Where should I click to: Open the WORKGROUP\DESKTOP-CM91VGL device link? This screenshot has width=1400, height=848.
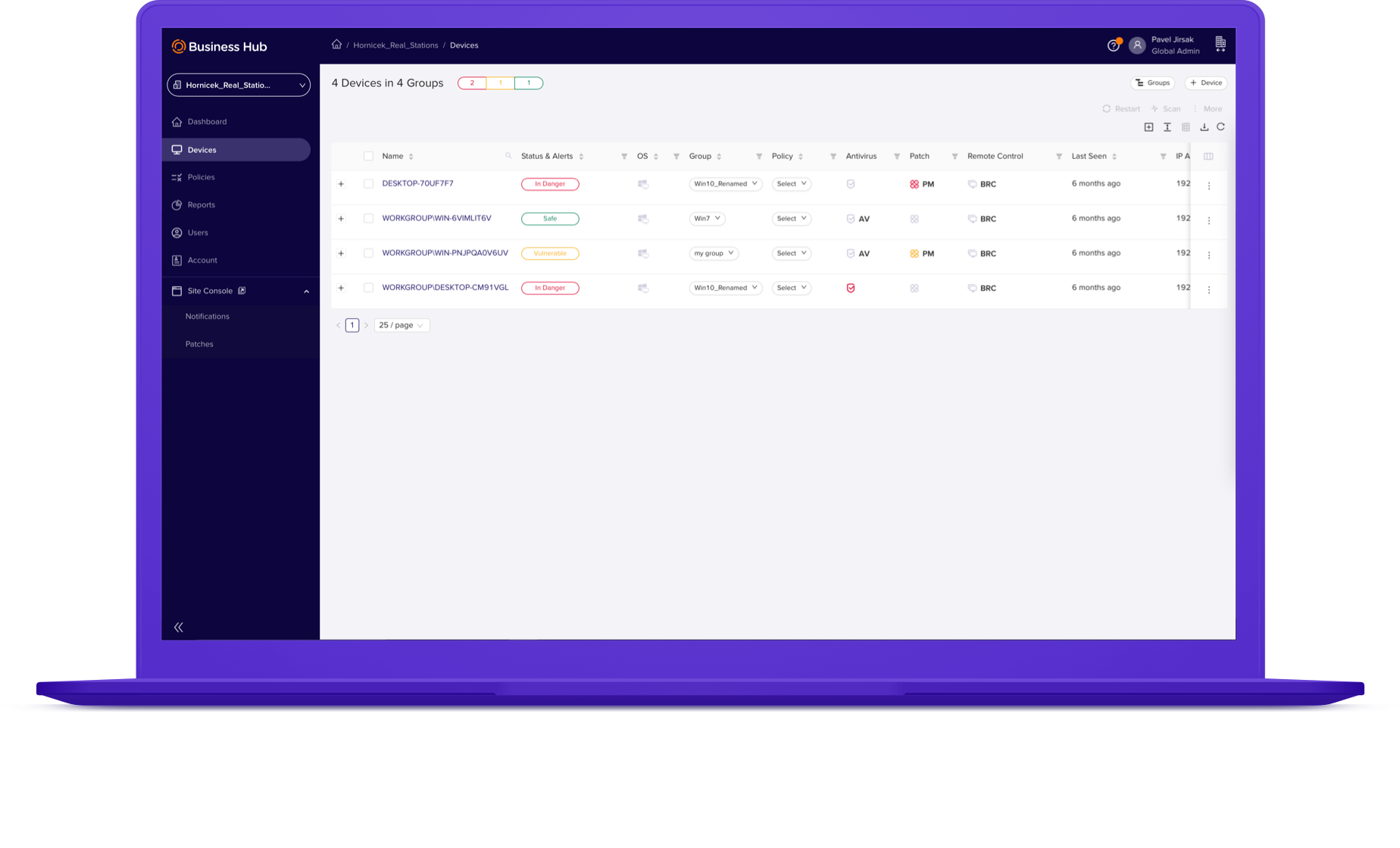tap(445, 288)
